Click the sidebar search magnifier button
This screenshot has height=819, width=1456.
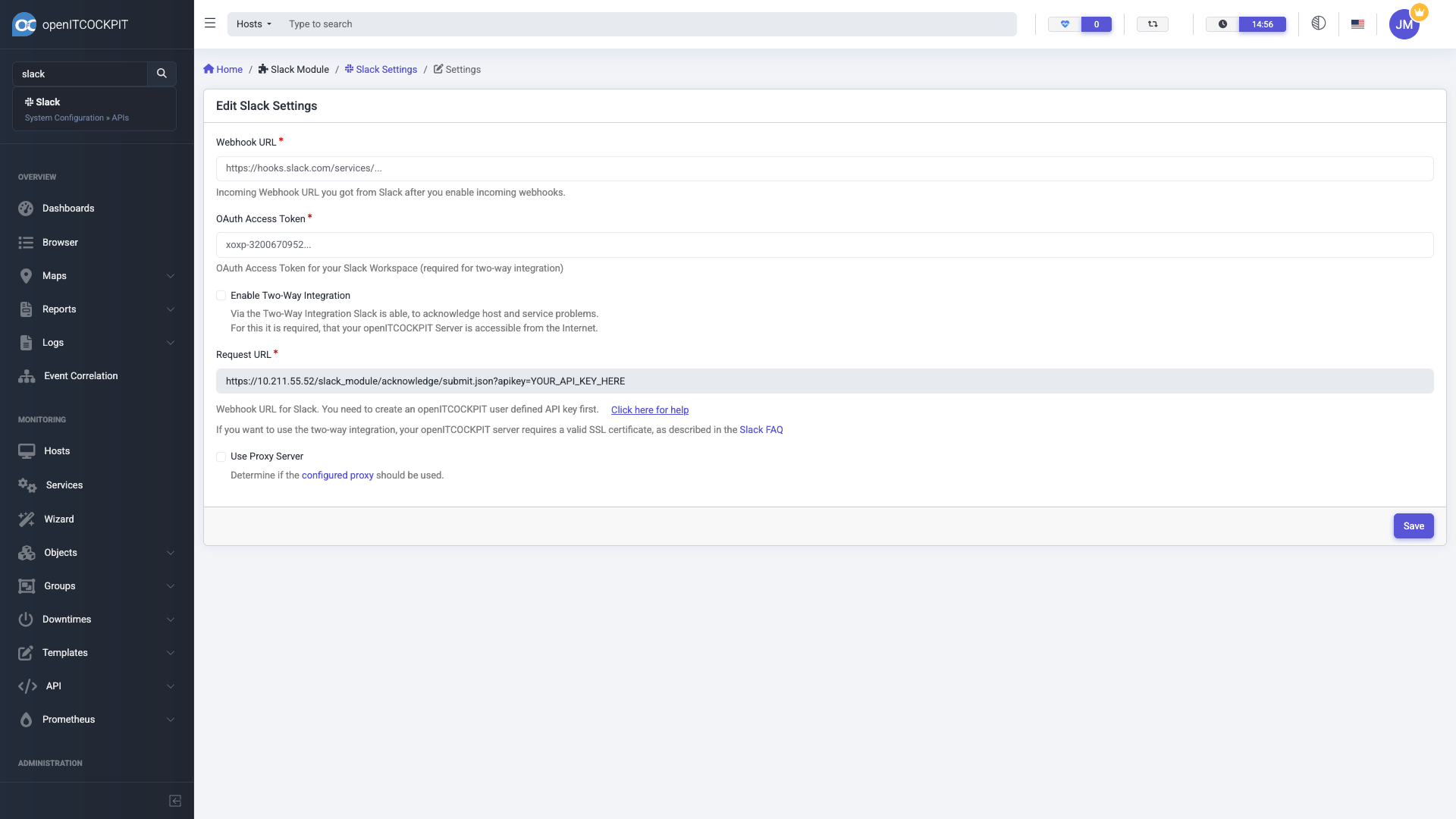tap(162, 74)
